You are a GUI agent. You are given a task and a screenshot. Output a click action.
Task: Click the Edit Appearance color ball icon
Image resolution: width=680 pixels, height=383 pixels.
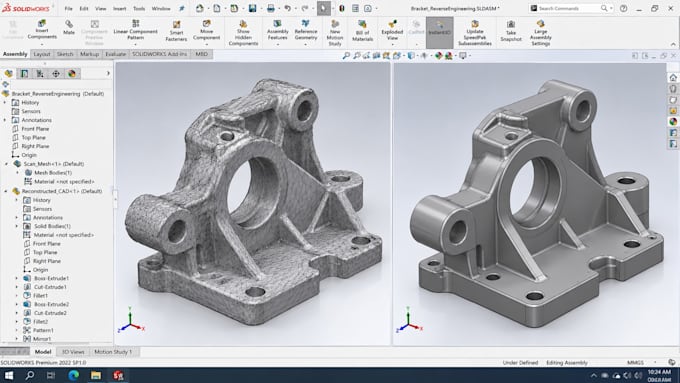438,56
